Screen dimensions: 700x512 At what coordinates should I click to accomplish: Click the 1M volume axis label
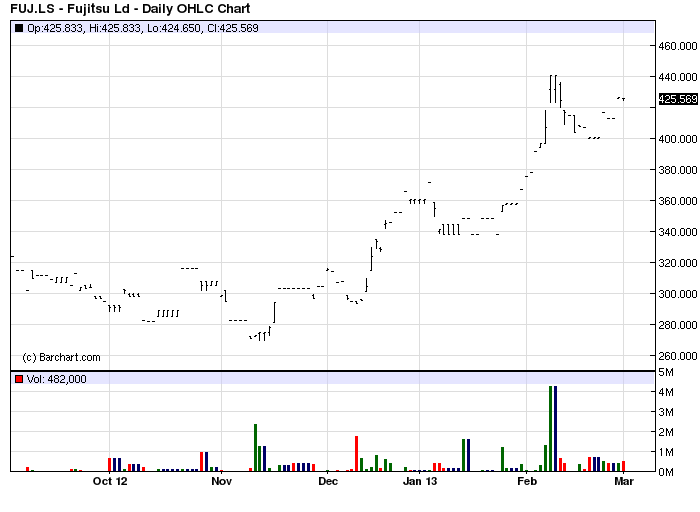[x=666, y=452]
